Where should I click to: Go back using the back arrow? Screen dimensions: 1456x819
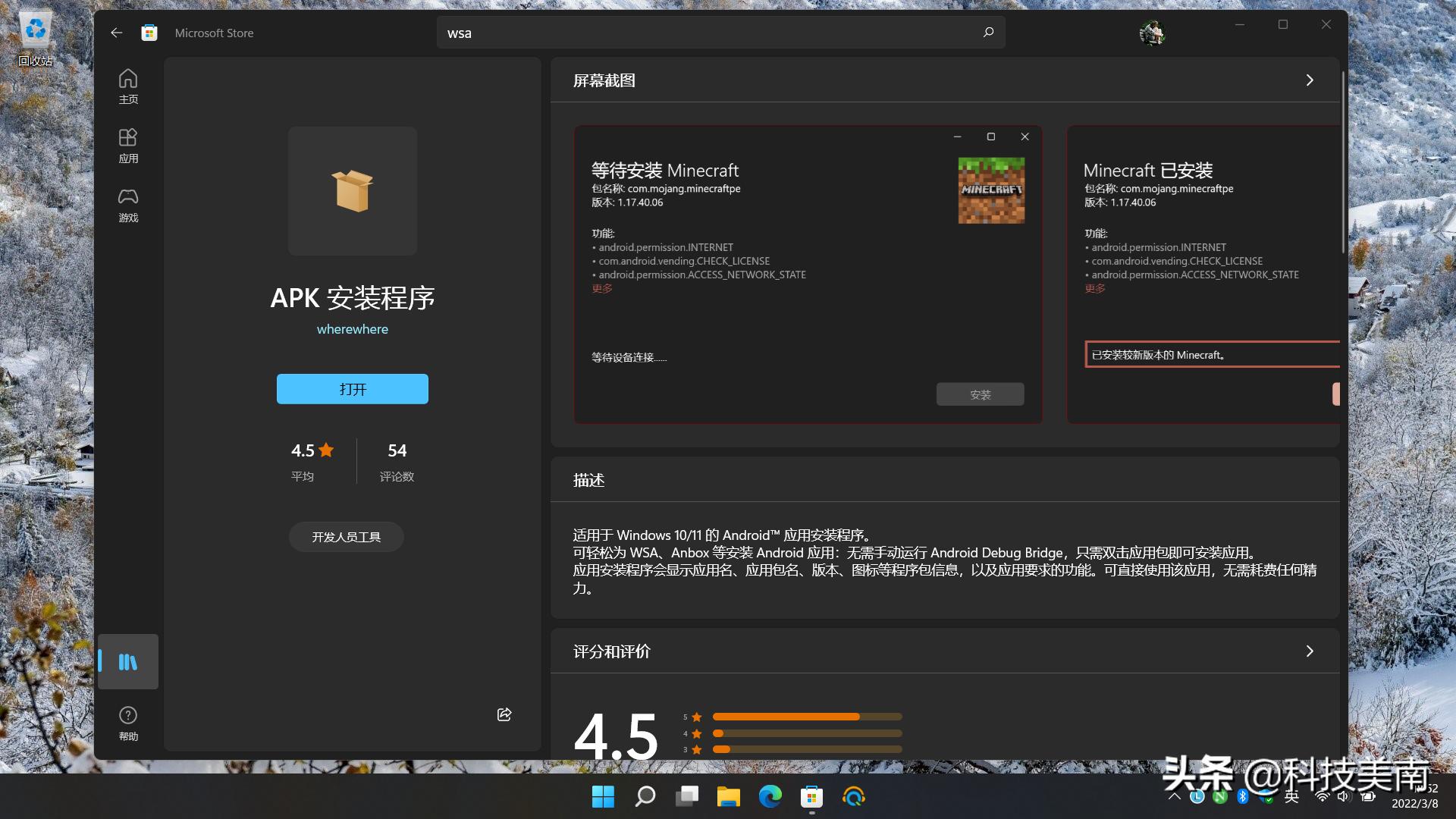coord(116,33)
